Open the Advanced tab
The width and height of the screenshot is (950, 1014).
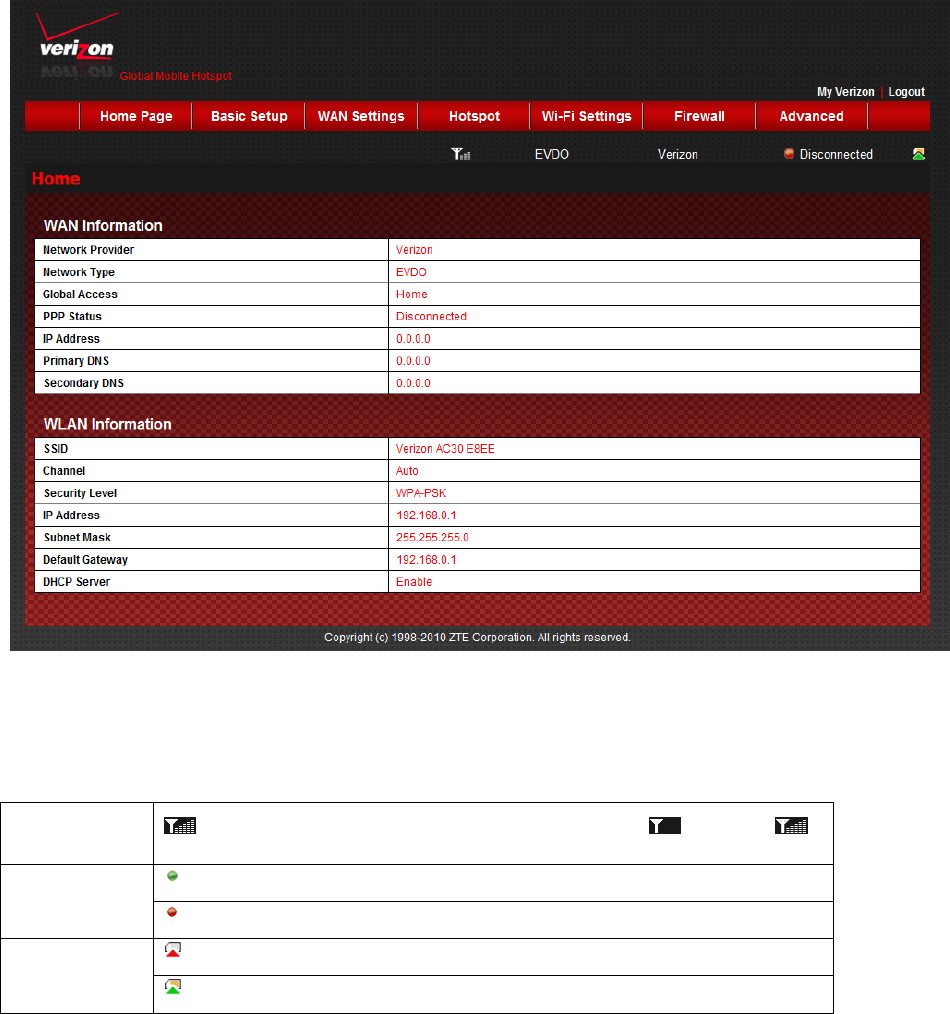[812, 116]
